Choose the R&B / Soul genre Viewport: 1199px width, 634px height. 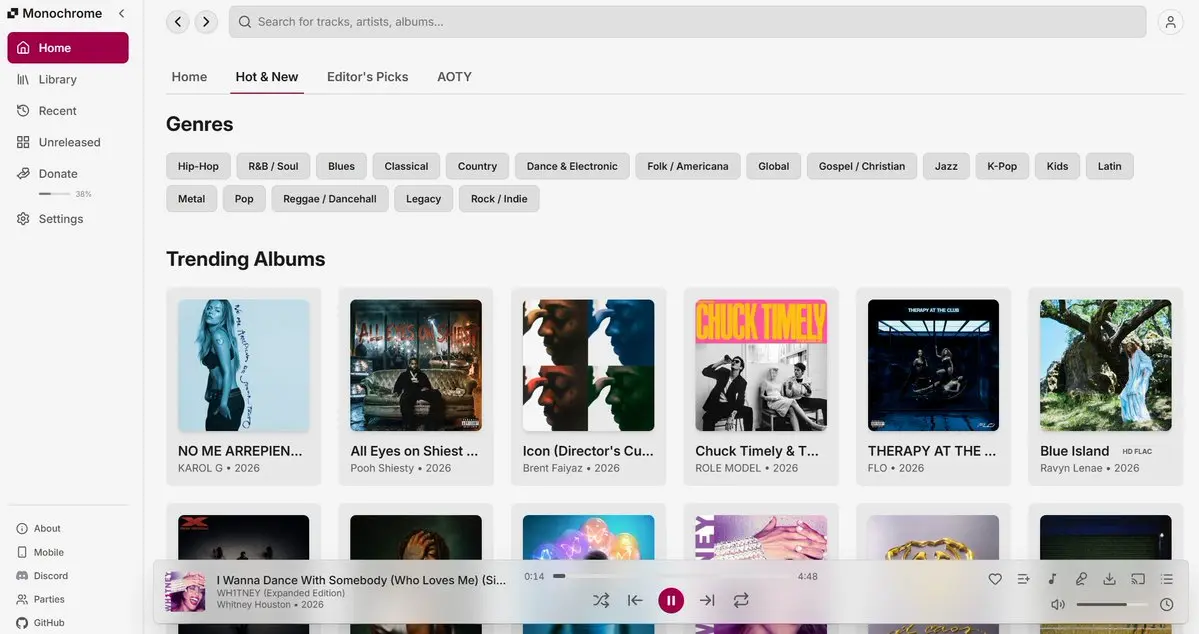pos(273,166)
